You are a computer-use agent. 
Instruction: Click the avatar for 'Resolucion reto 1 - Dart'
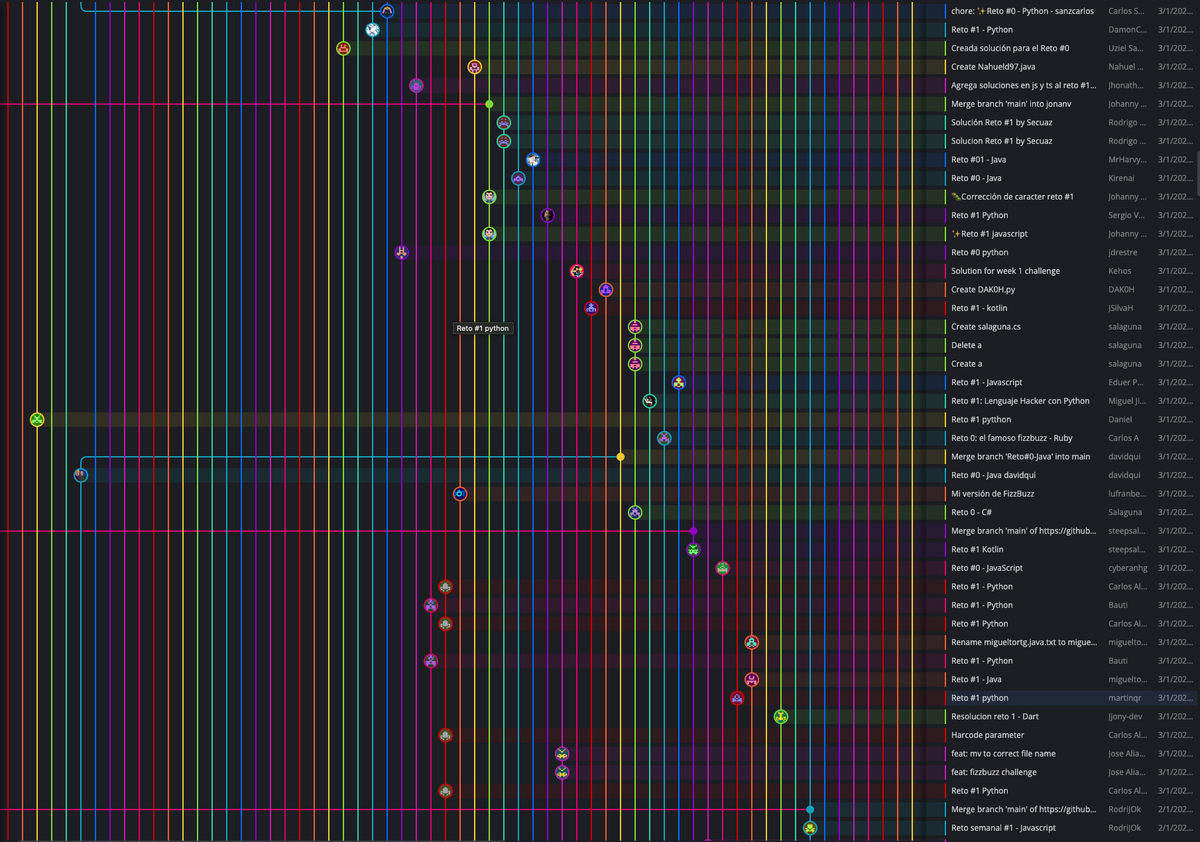tap(781, 716)
